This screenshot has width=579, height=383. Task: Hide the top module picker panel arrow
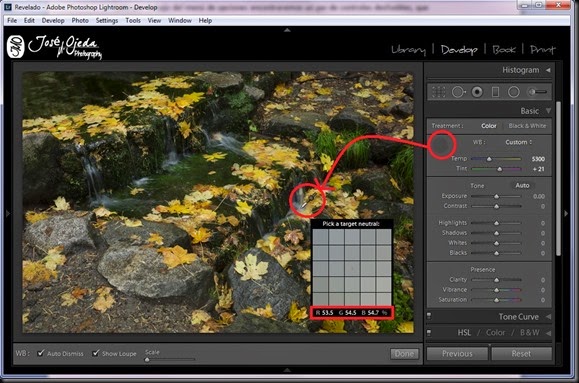click(287, 30)
